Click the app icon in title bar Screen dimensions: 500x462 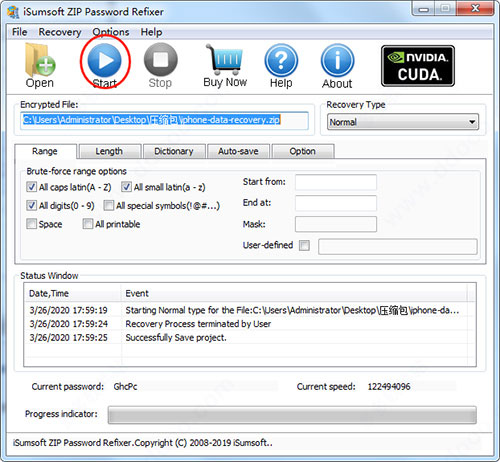[13, 12]
